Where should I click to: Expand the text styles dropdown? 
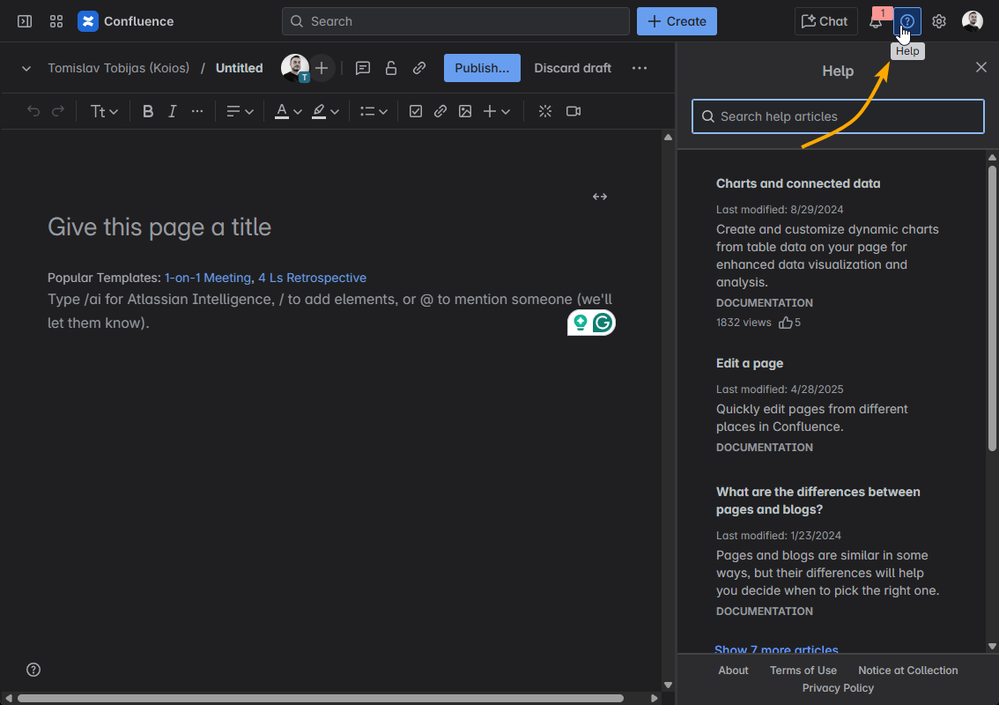104,111
